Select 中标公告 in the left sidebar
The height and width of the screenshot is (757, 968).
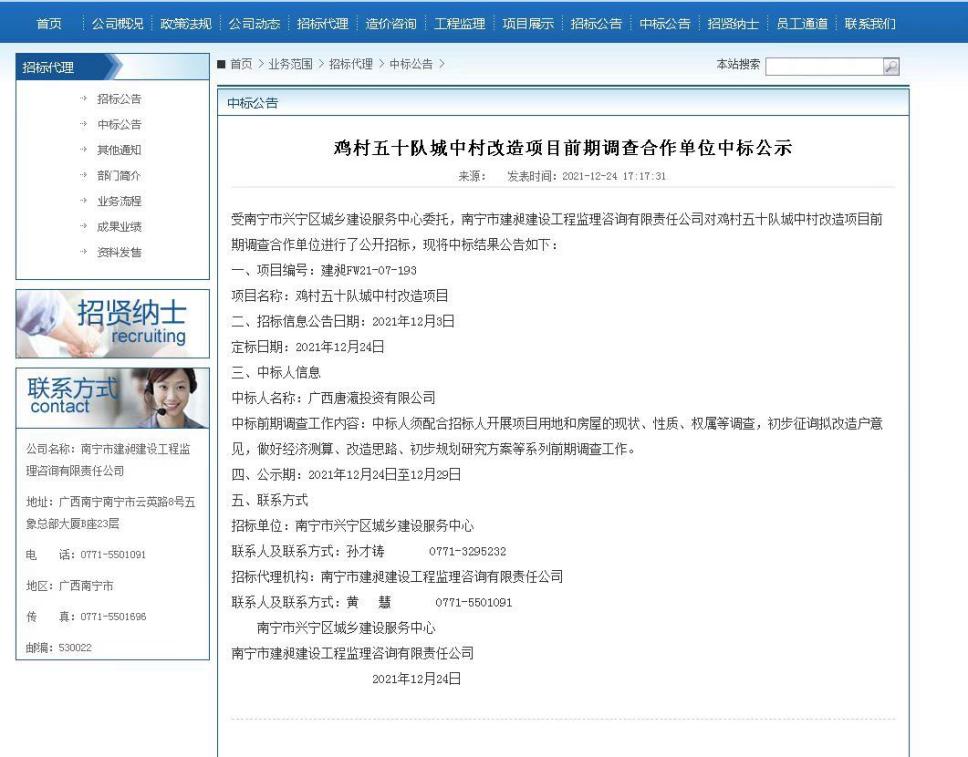[x=119, y=125]
